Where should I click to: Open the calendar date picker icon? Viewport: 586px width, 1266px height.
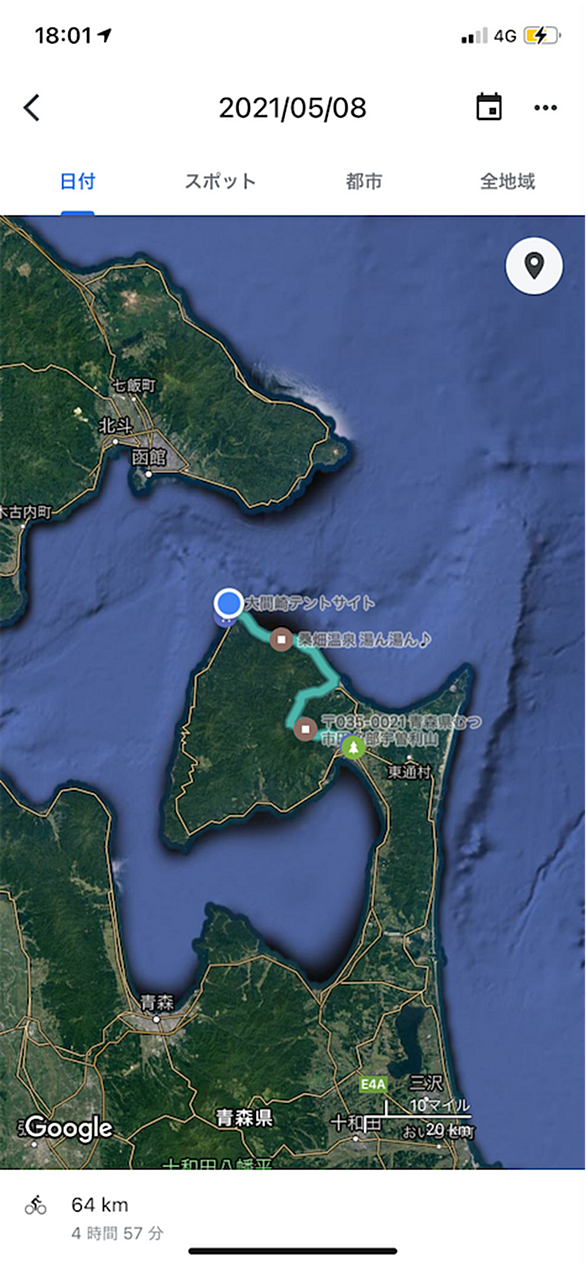click(x=489, y=108)
